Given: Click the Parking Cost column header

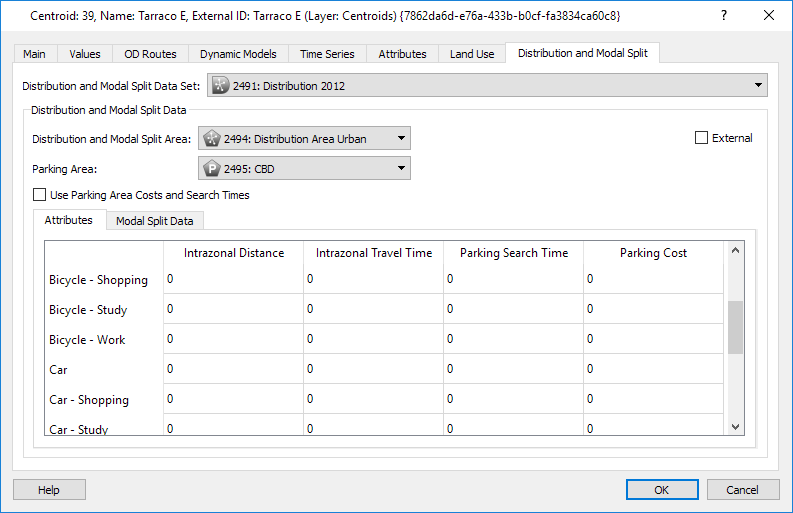Looking at the screenshot, I should coord(653,253).
